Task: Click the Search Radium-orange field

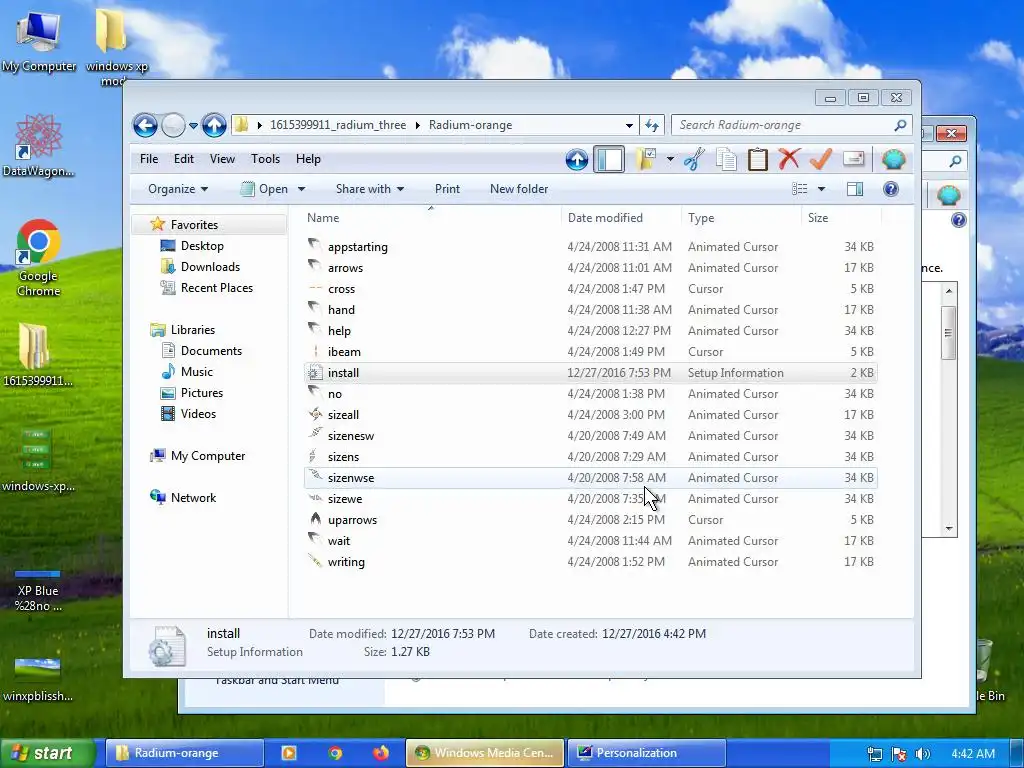Action: [782, 125]
